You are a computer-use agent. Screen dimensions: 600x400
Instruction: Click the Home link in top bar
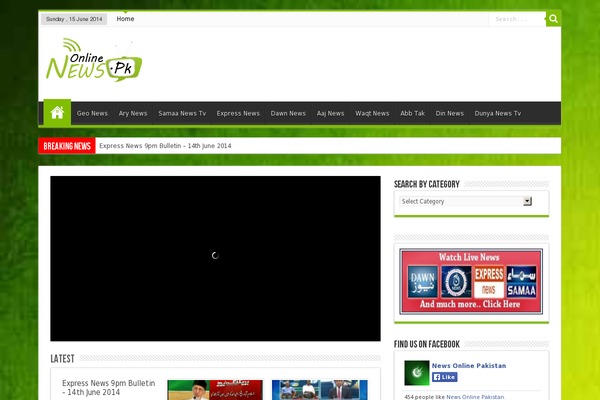tap(125, 19)
